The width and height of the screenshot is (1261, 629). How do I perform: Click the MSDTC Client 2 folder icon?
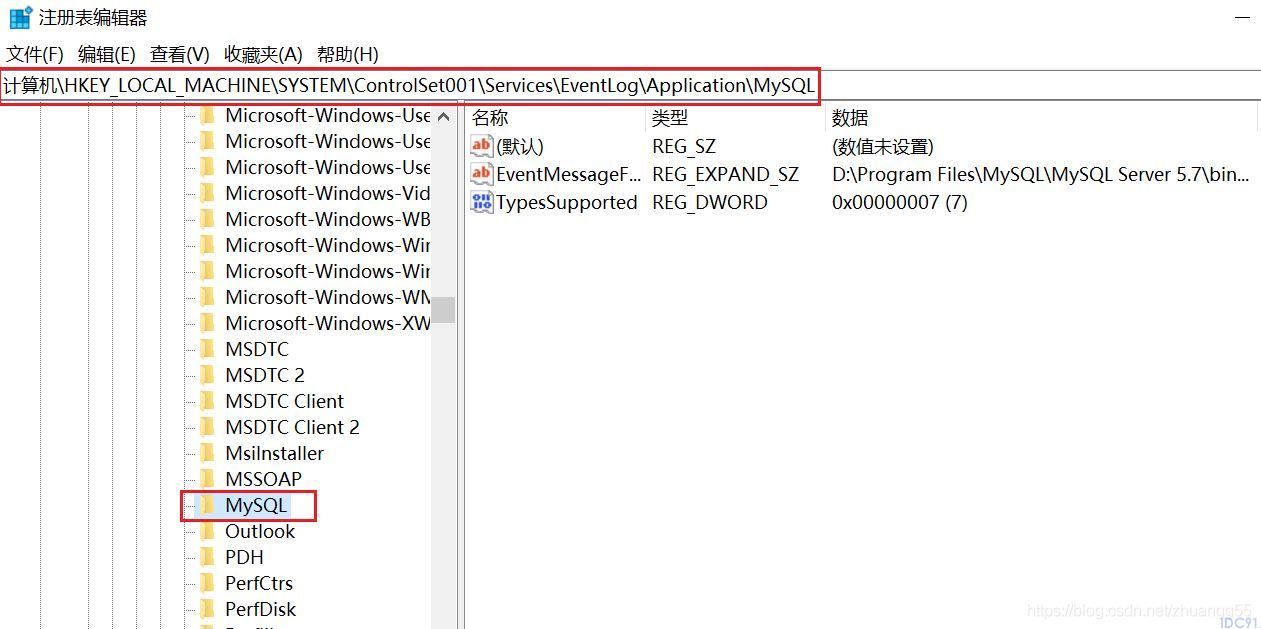(x=208, y=427)
